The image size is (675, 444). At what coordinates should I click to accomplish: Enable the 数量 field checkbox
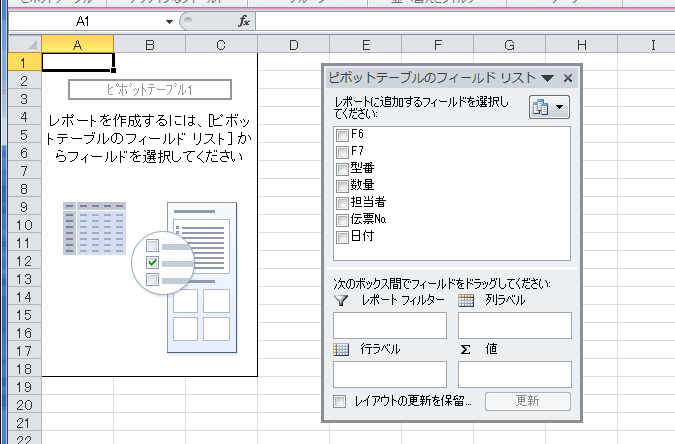(x=343, y=186)
